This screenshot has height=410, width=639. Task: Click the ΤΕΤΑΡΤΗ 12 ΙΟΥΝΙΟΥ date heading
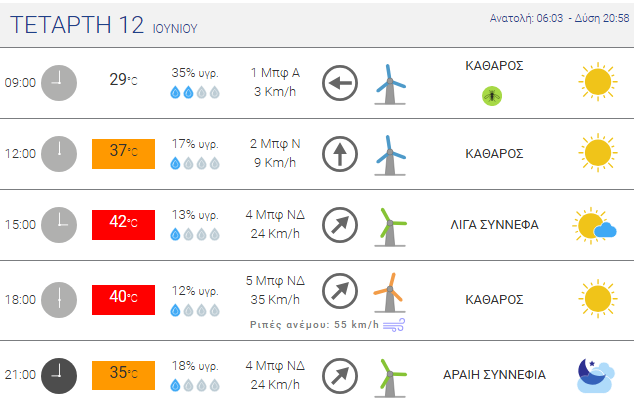(x=104, y=25)
